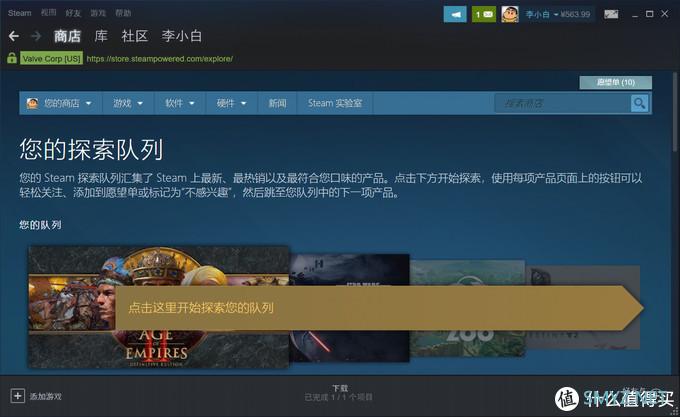Open the 帮助 menu

pos(123,13)
